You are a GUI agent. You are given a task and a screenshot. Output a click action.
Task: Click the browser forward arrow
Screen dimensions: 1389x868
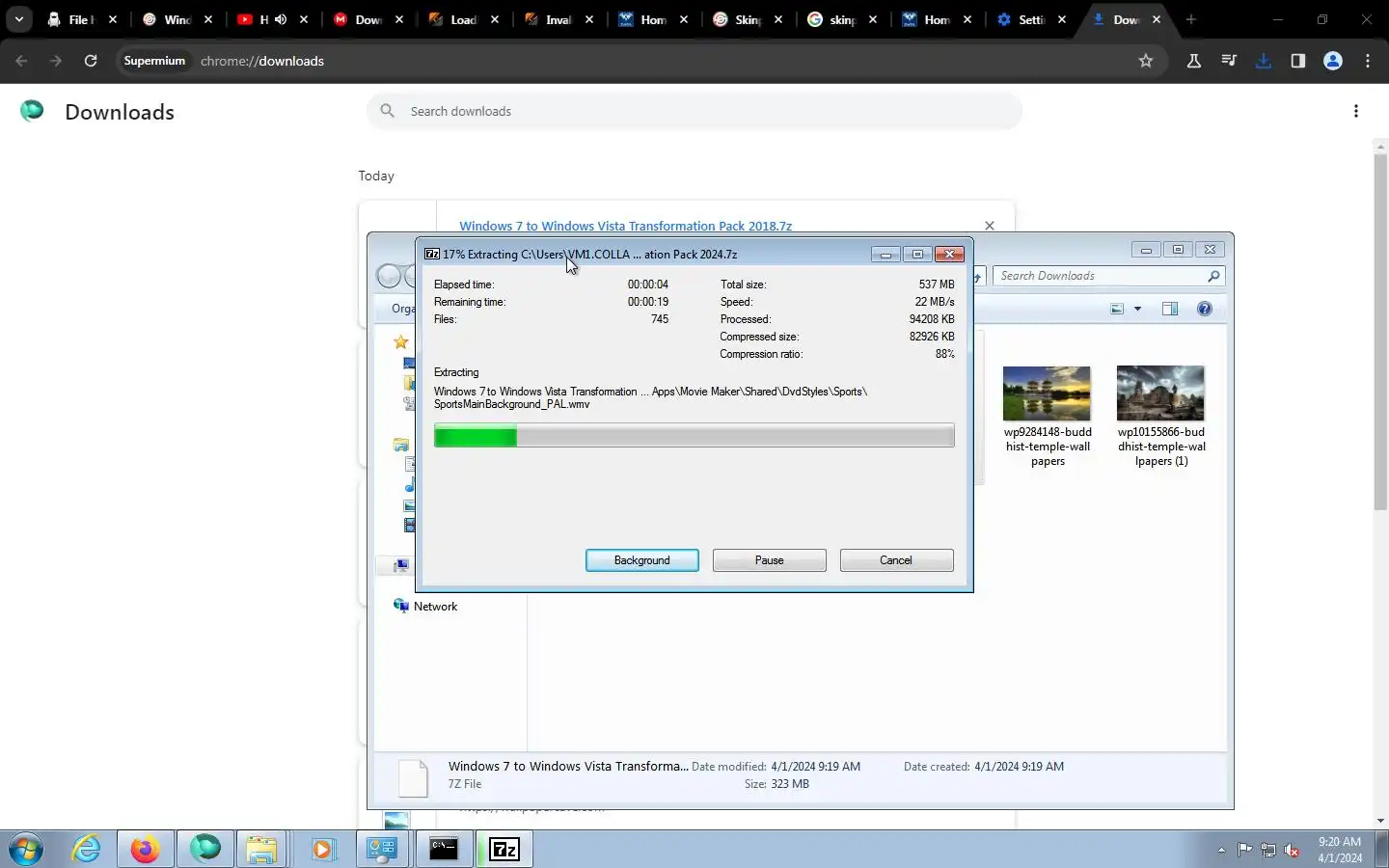(56, 61)
